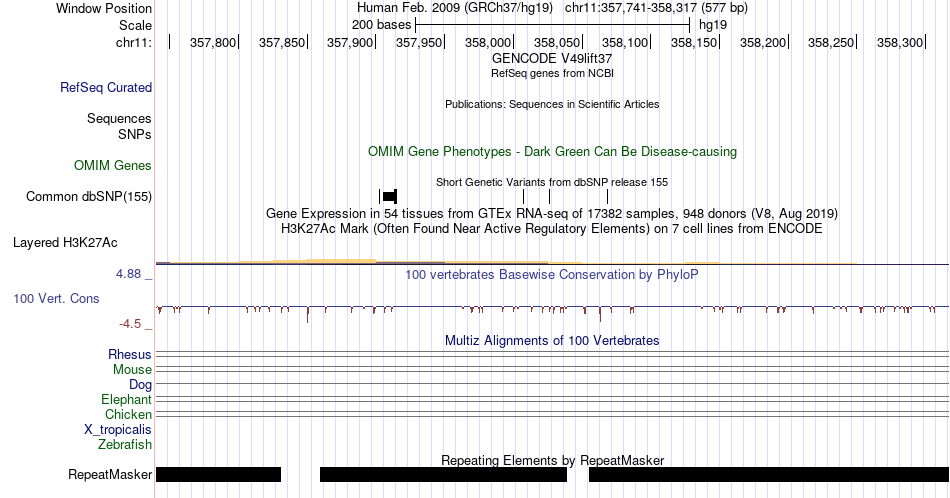This screenshot has height=498, width=950.
Task: Click the Mouse alignment row label
Action: (132, 370)
